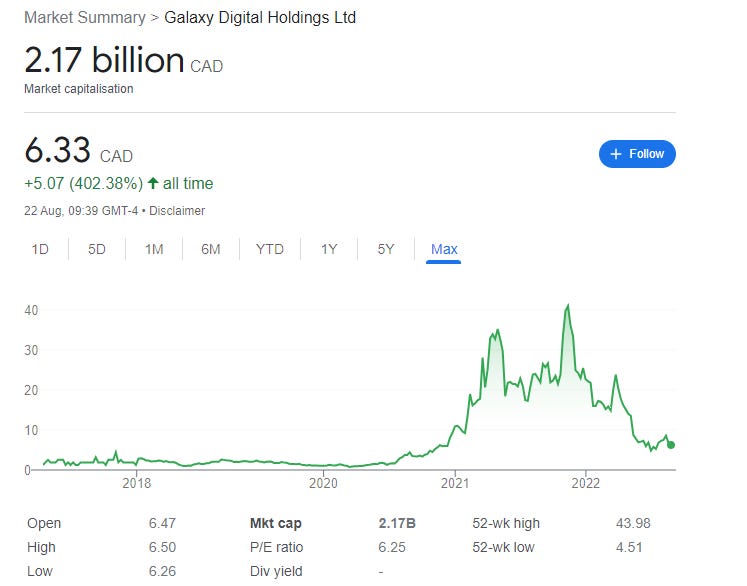Click the green up arrow beside all time
Viewport: 747px width, 586px height.
(x=153, y=183)
